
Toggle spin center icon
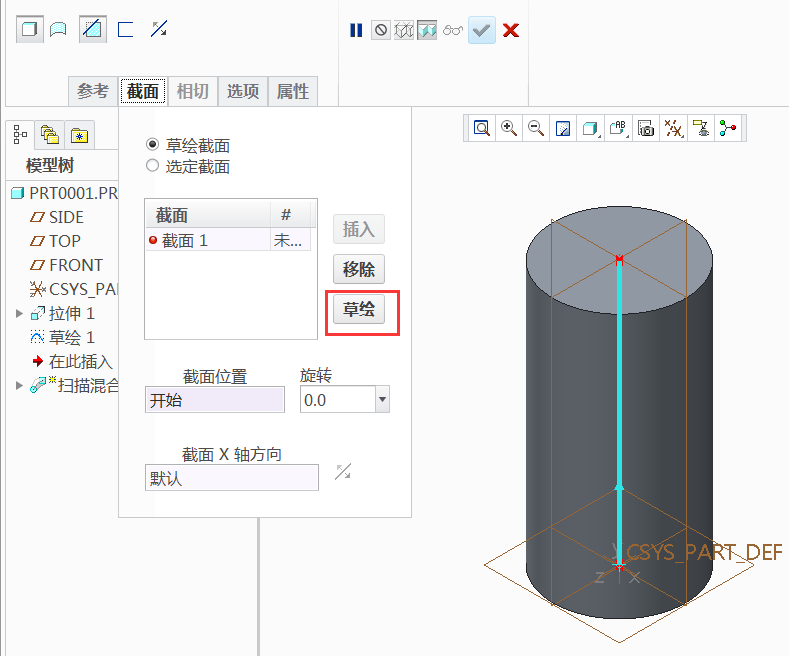click(x=728, y=128)
